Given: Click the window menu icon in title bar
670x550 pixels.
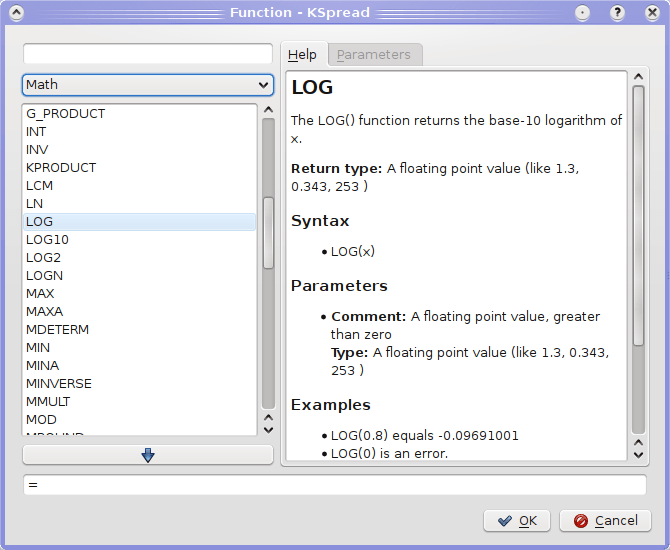Looking at the screenshot, I should click(x=16, y=12).
